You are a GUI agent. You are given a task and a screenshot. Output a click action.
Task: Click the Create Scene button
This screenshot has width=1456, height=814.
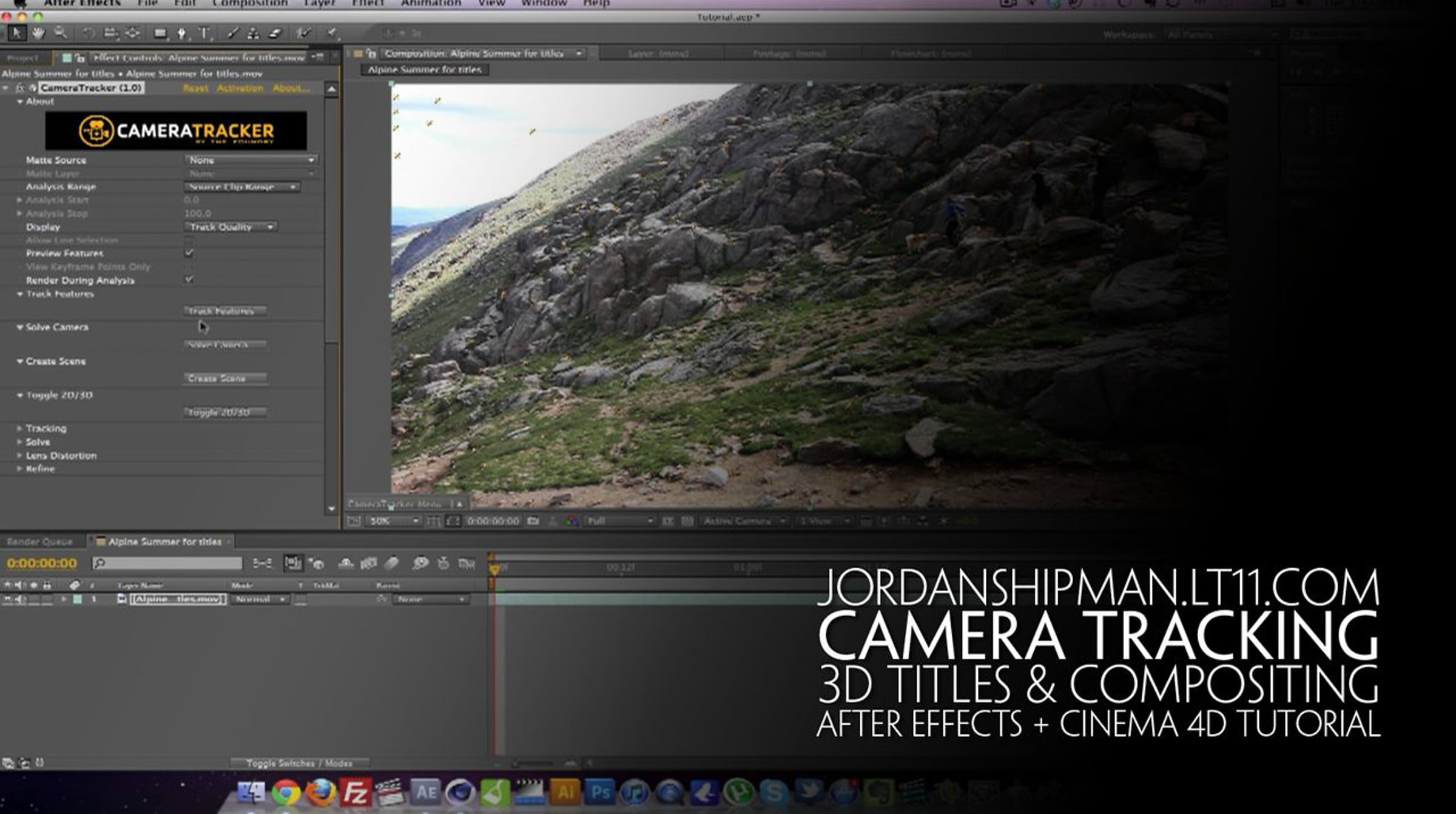coord(224,378)
